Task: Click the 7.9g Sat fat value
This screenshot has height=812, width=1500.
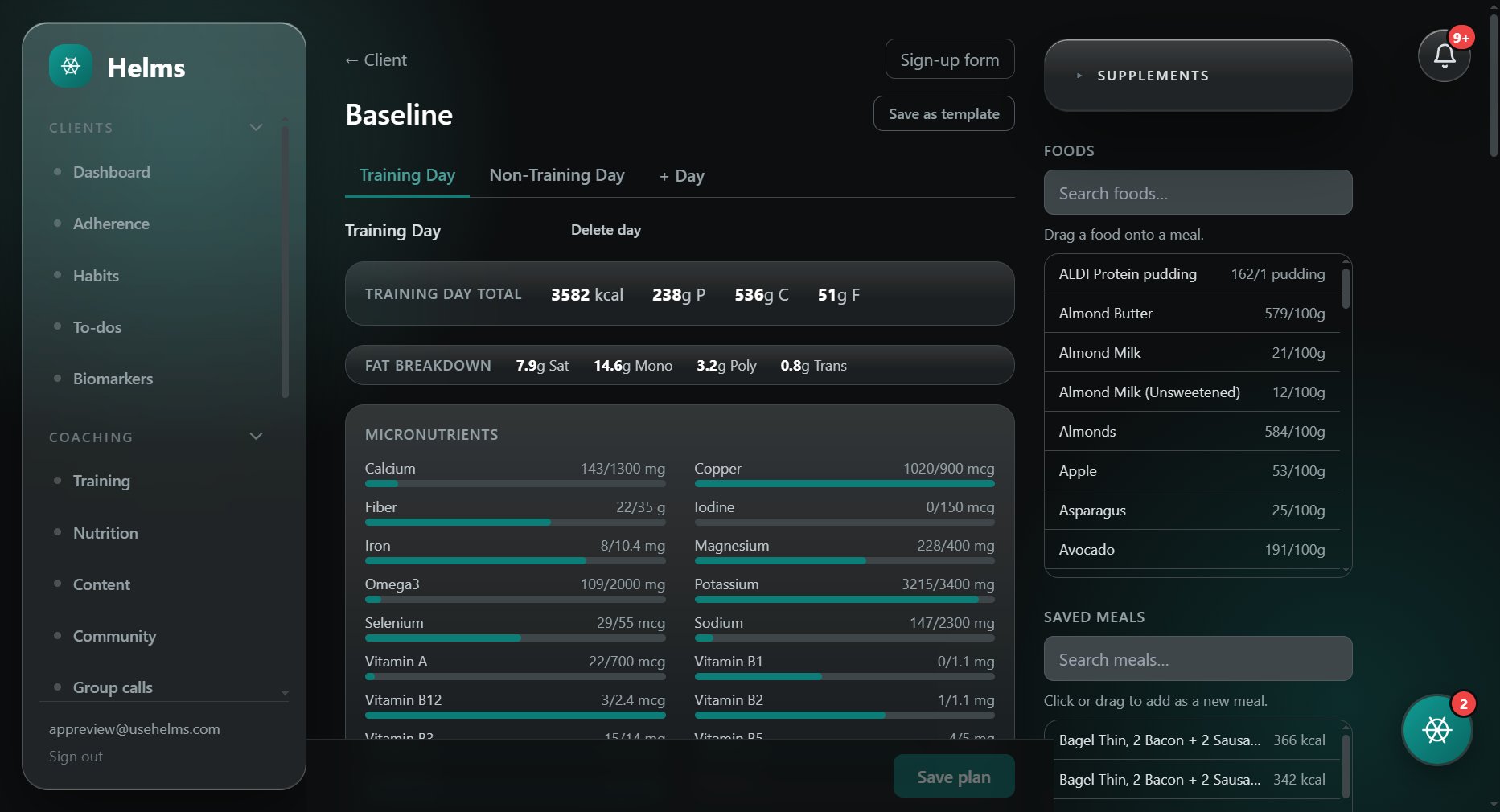Action: tap(542, 366)
